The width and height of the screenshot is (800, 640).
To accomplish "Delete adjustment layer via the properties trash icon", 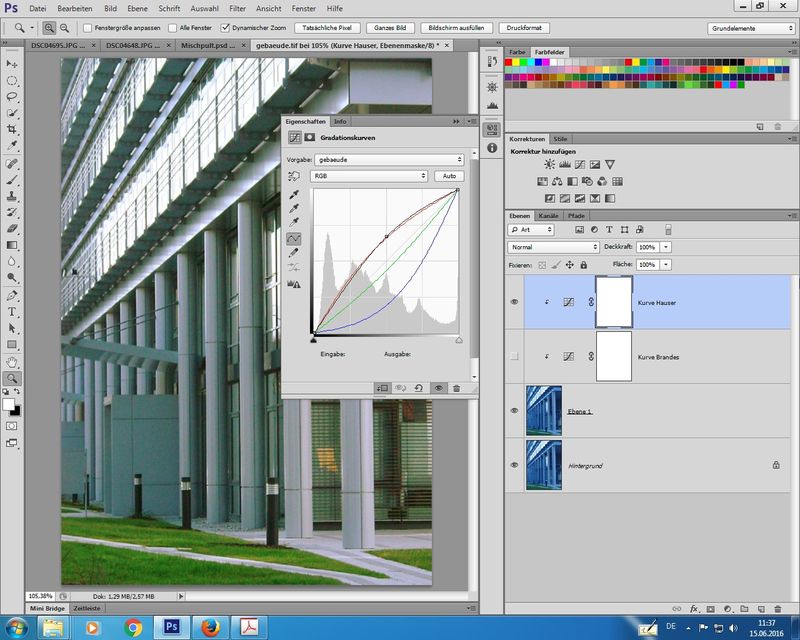I will pos(456,388).
